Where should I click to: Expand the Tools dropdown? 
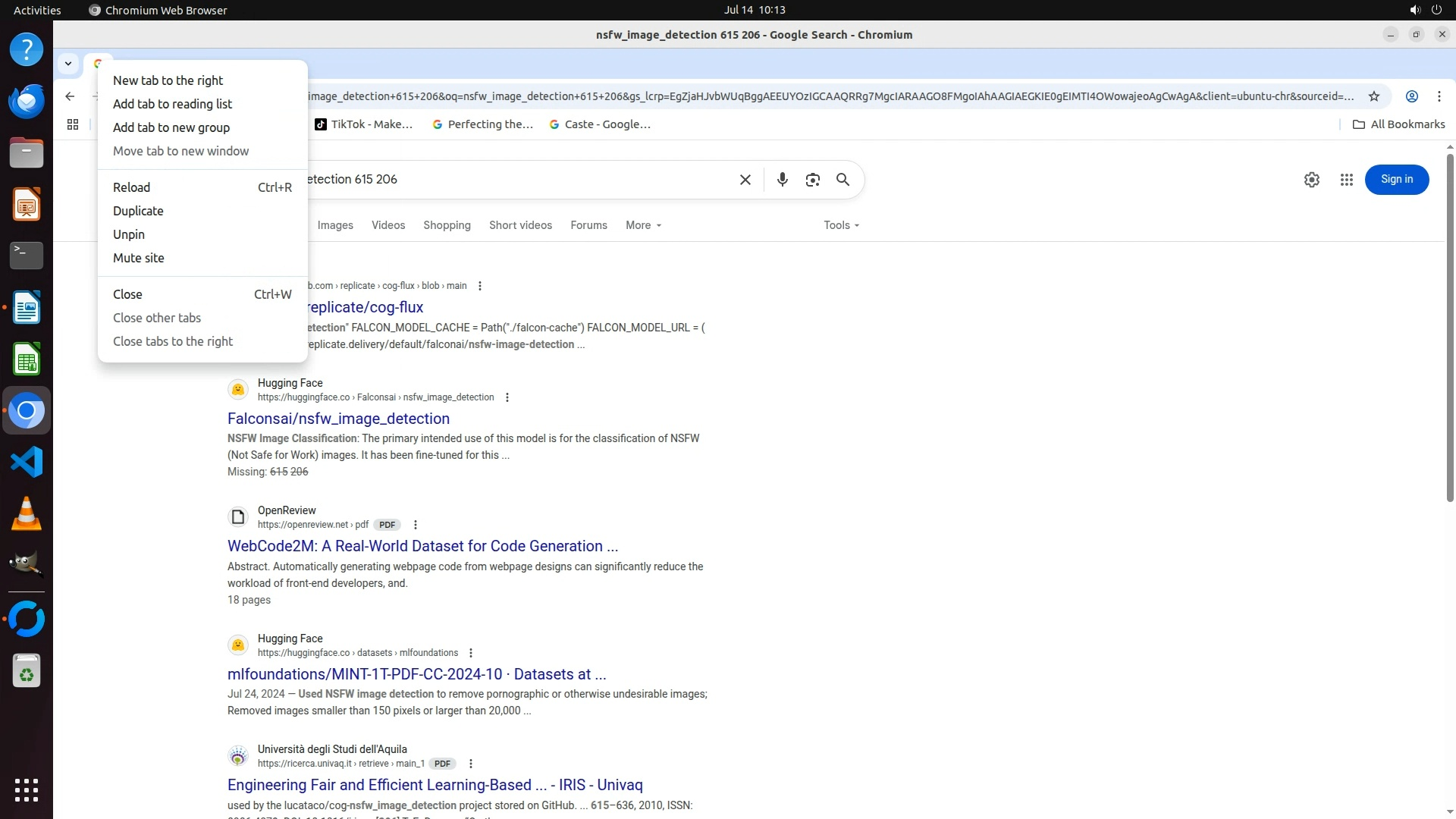(841, 225)
